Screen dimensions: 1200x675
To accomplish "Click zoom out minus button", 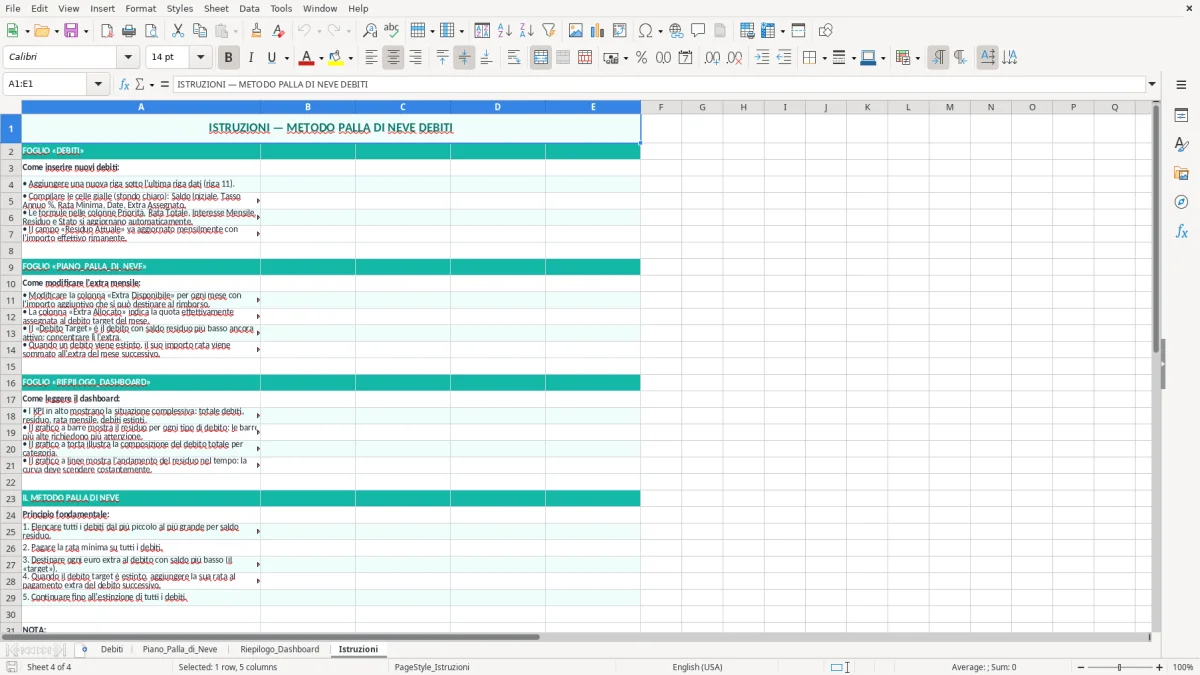I will point(1080,667).
